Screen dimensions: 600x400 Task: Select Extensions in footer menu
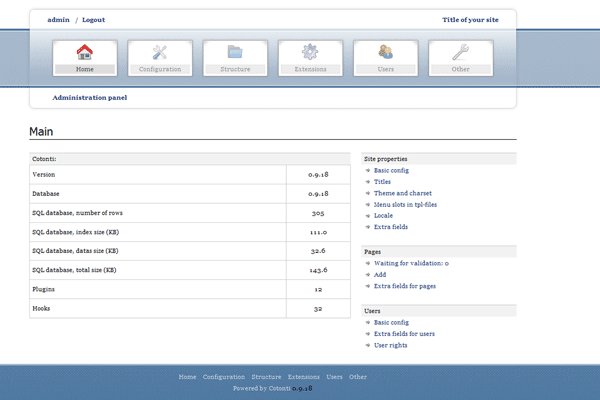(x=304, y=377)
